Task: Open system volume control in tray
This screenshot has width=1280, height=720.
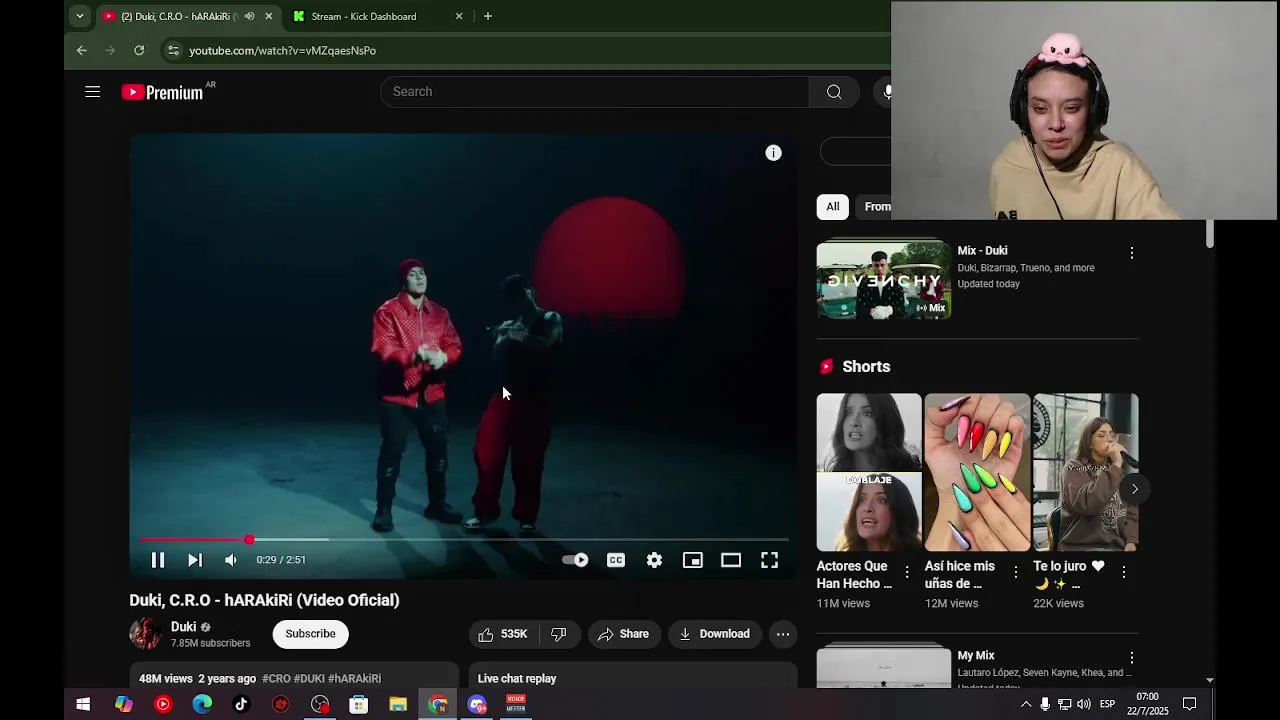Action: [x=1084, y=704]
